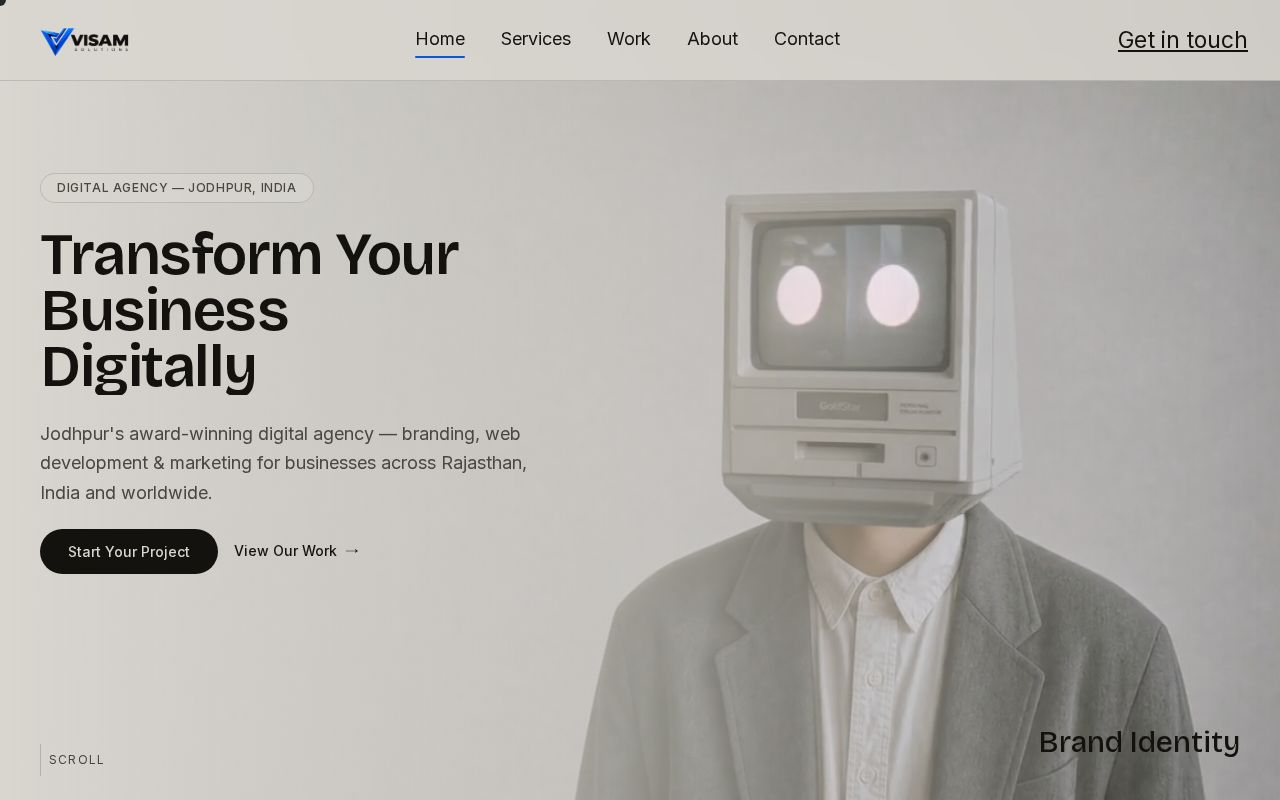Open the Work menu item

pyautogui.click(x=629, y=39)
